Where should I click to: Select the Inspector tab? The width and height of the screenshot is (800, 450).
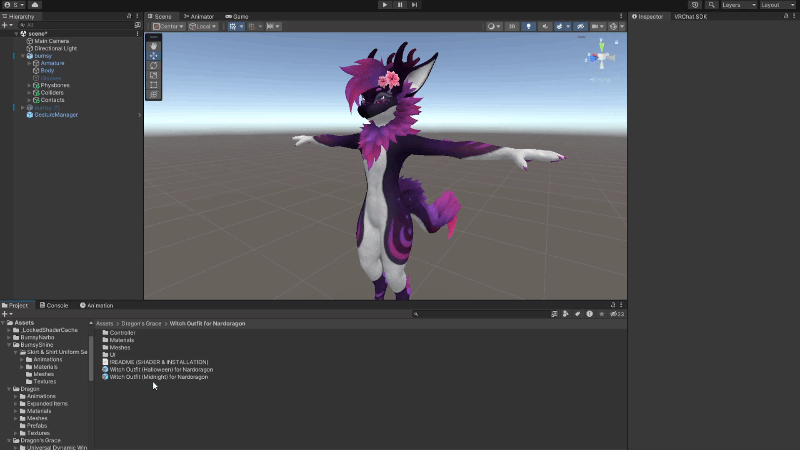pyautogui.click(x=647, y=16)
